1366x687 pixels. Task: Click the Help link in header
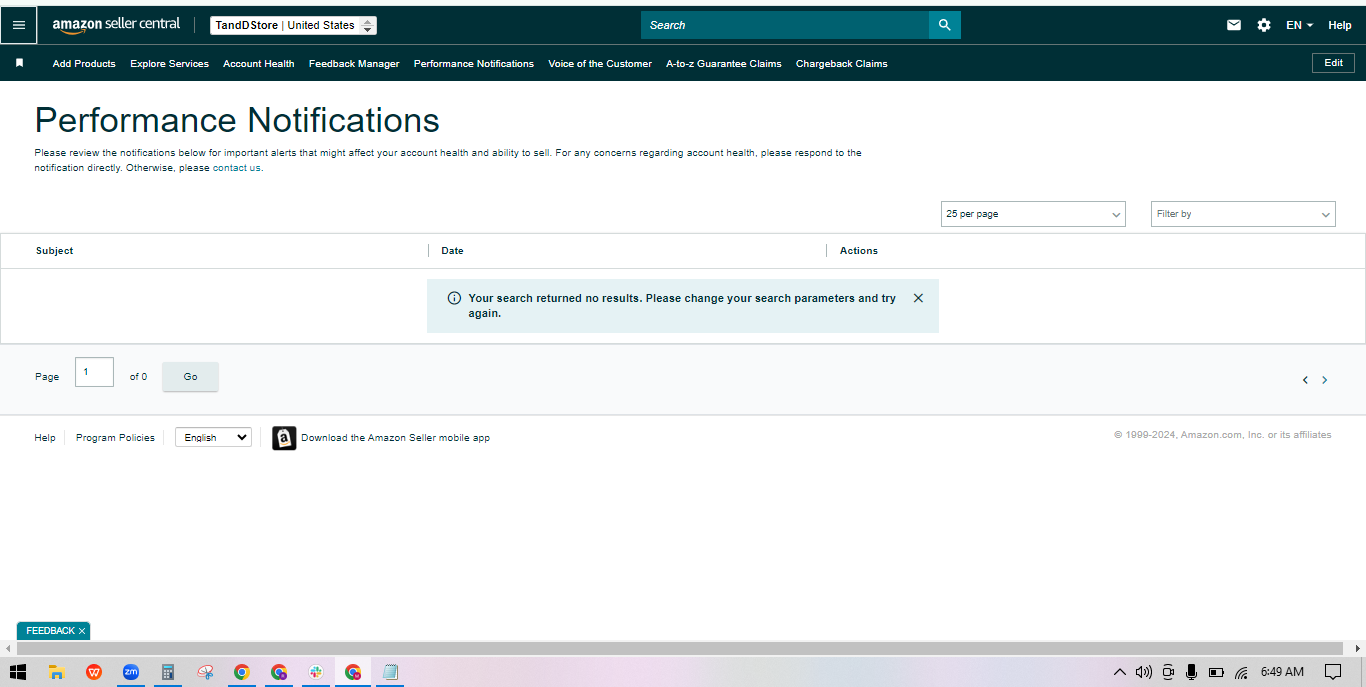click(x=1340, y=25)
